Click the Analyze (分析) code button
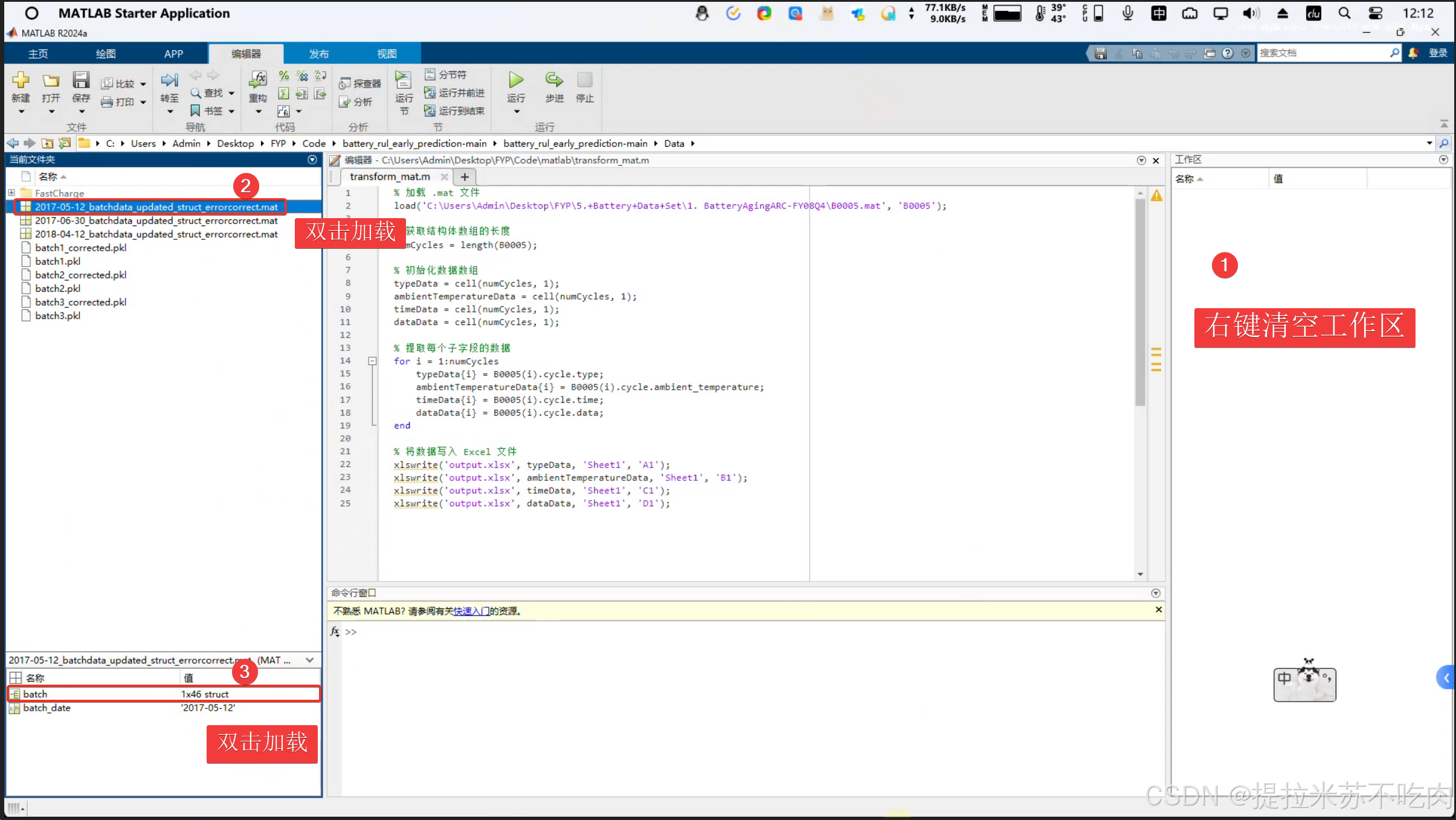The height and width of the screenshot is (820, 1456). pos(356,102)
